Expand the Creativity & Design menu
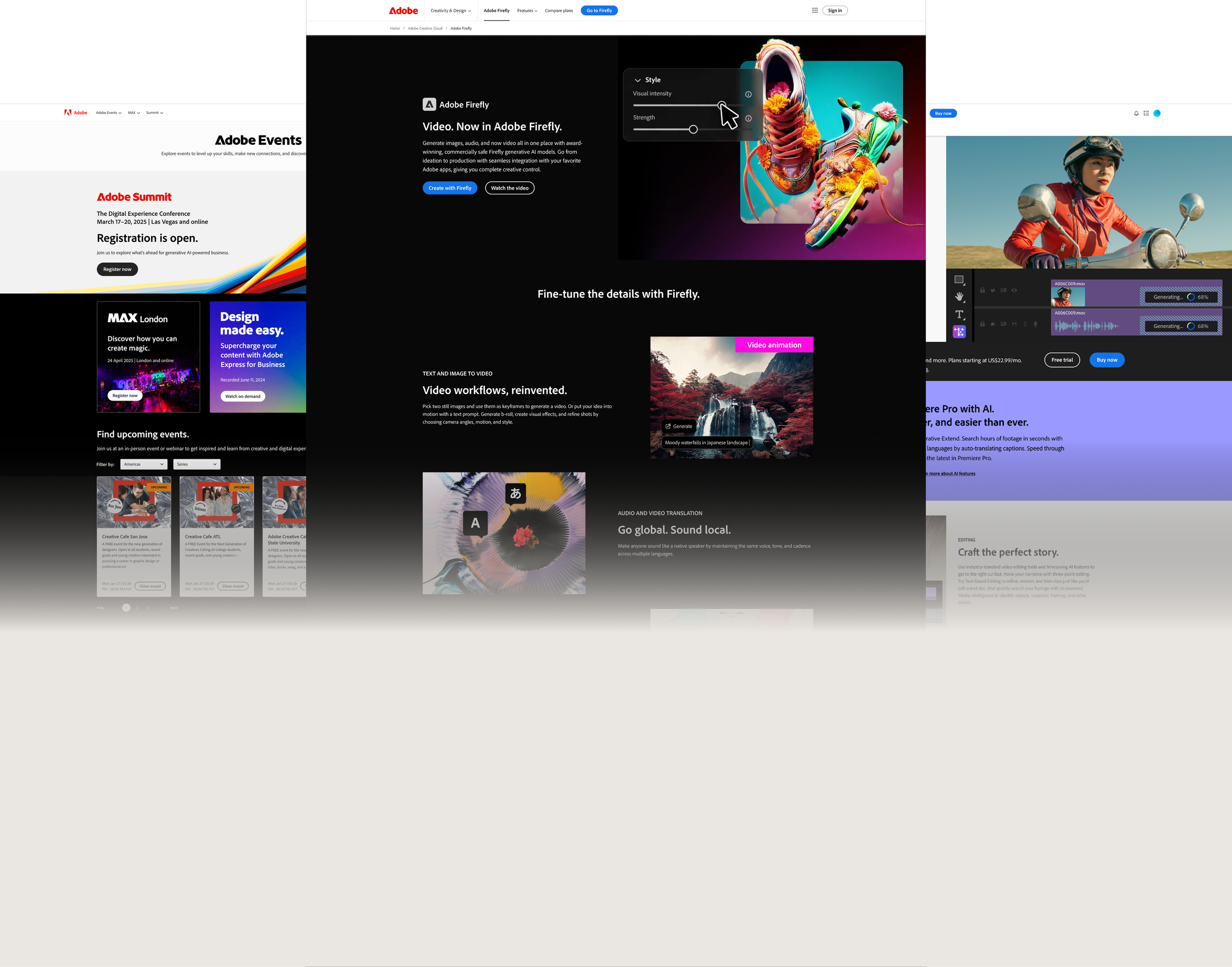Viewport: 1232px width, 967px height. pos(450,11)
